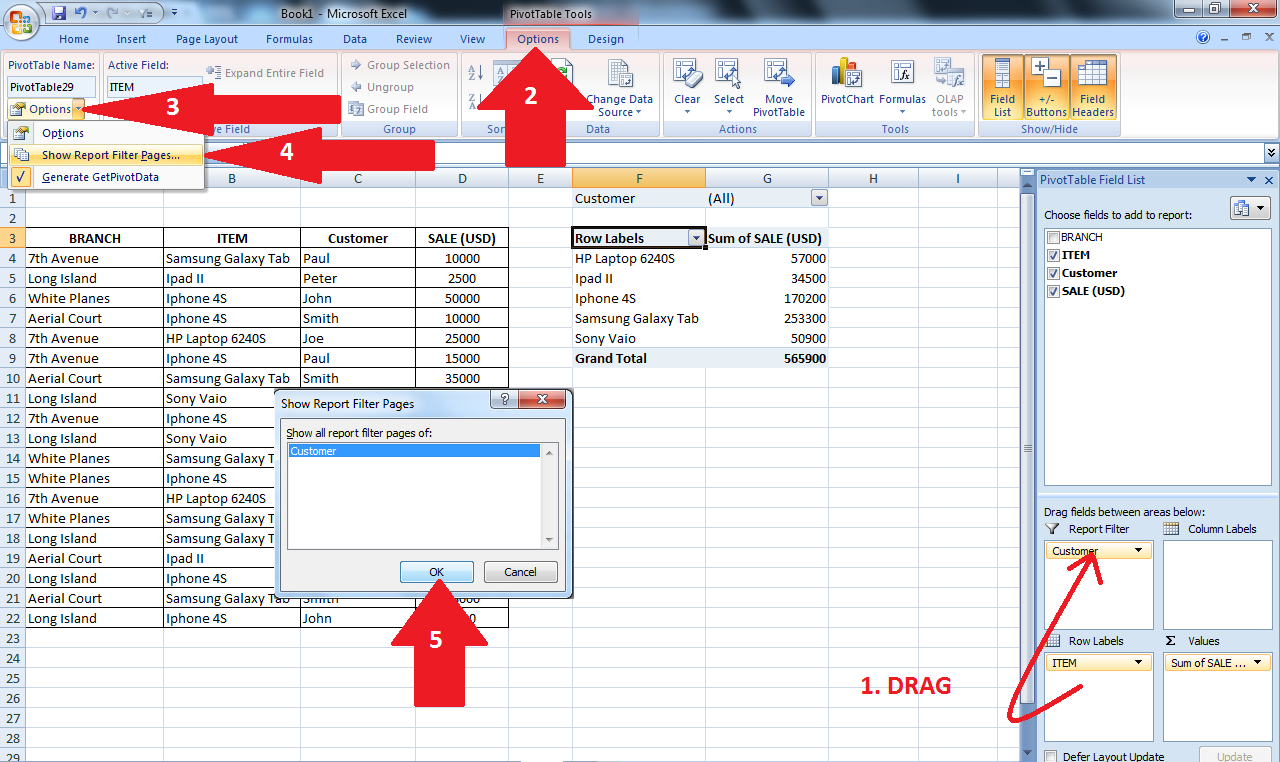This screenshot has width=1280, height=762.
Task: Click the Ungroup command
Action: [381, 87]
